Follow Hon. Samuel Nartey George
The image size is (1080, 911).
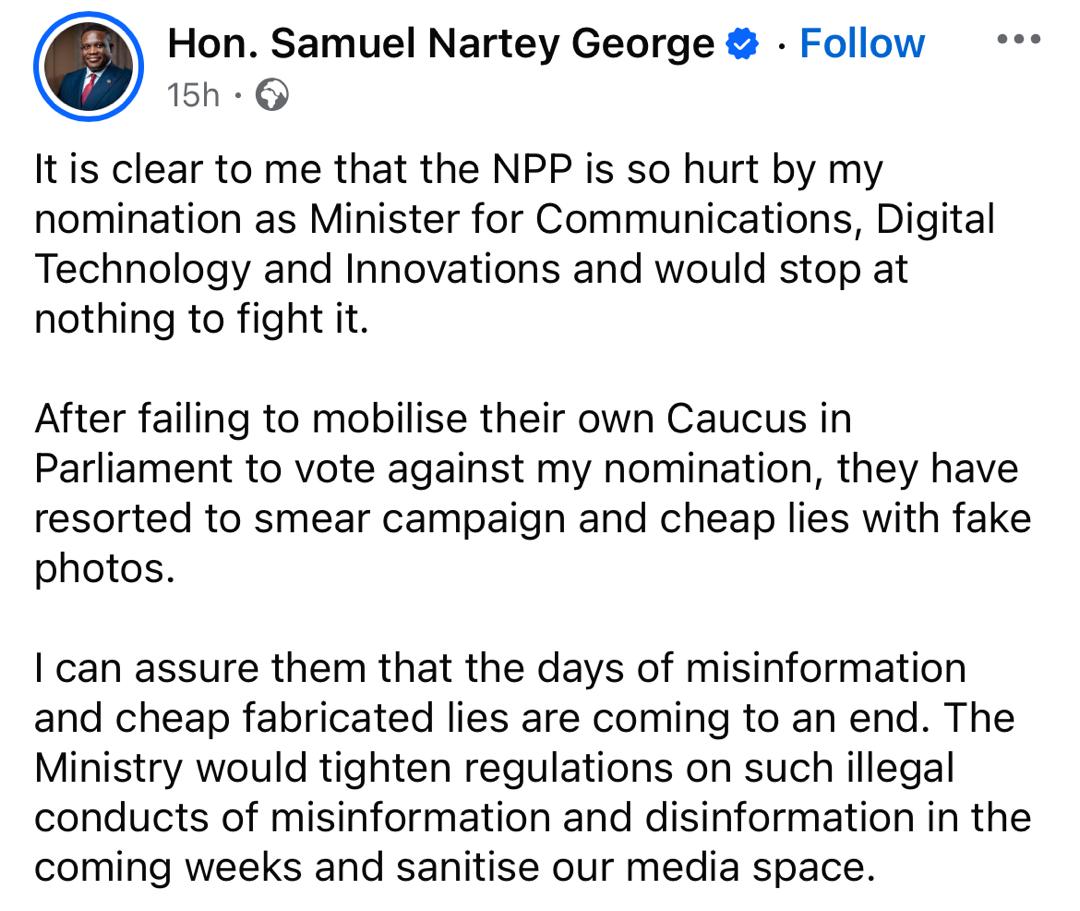[862, 44]
